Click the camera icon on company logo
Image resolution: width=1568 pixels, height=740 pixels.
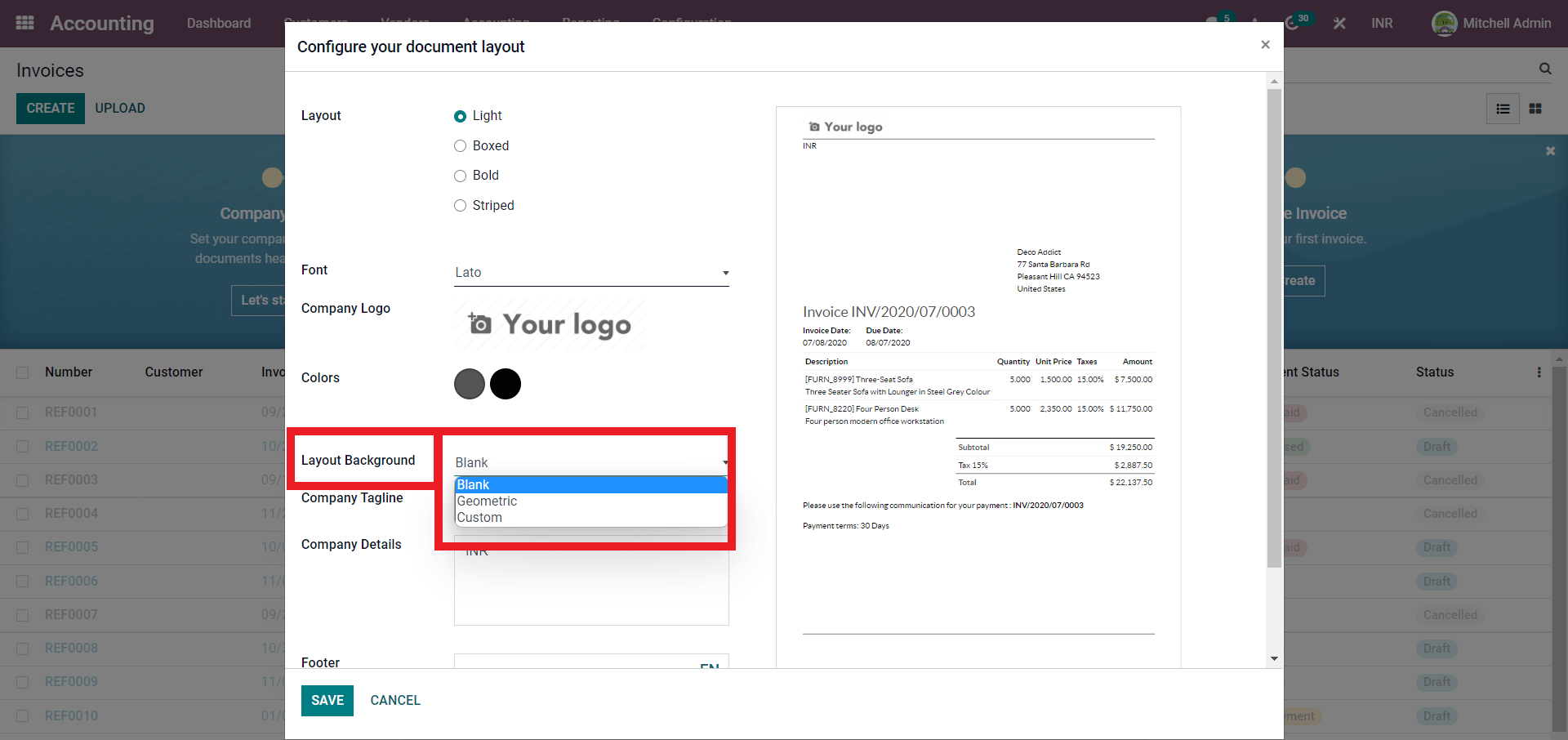tap(480, 324)
